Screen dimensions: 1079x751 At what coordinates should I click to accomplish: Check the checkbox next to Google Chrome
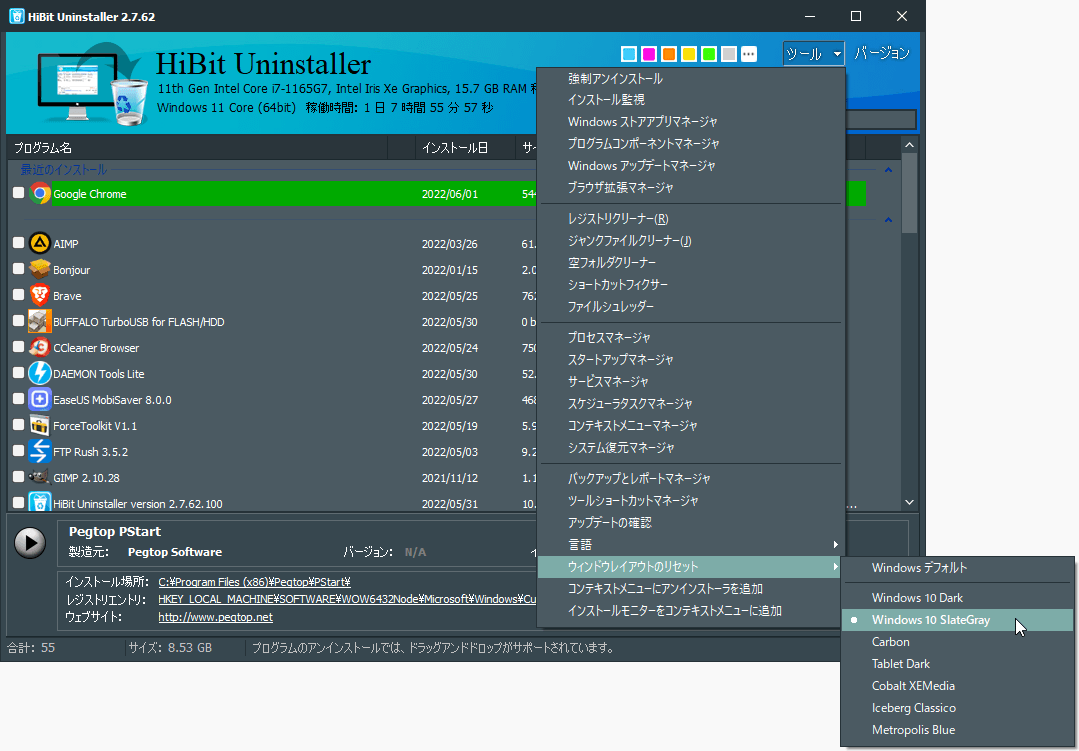[x=17, y=193]
